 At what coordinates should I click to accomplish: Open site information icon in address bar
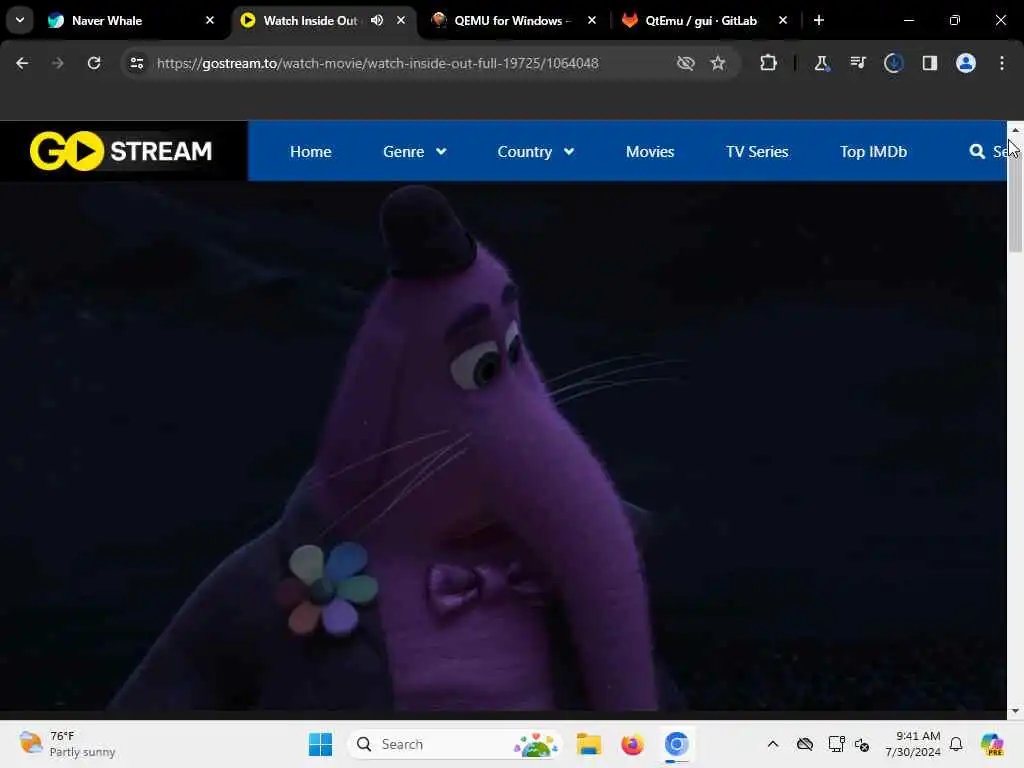(136, 63)
